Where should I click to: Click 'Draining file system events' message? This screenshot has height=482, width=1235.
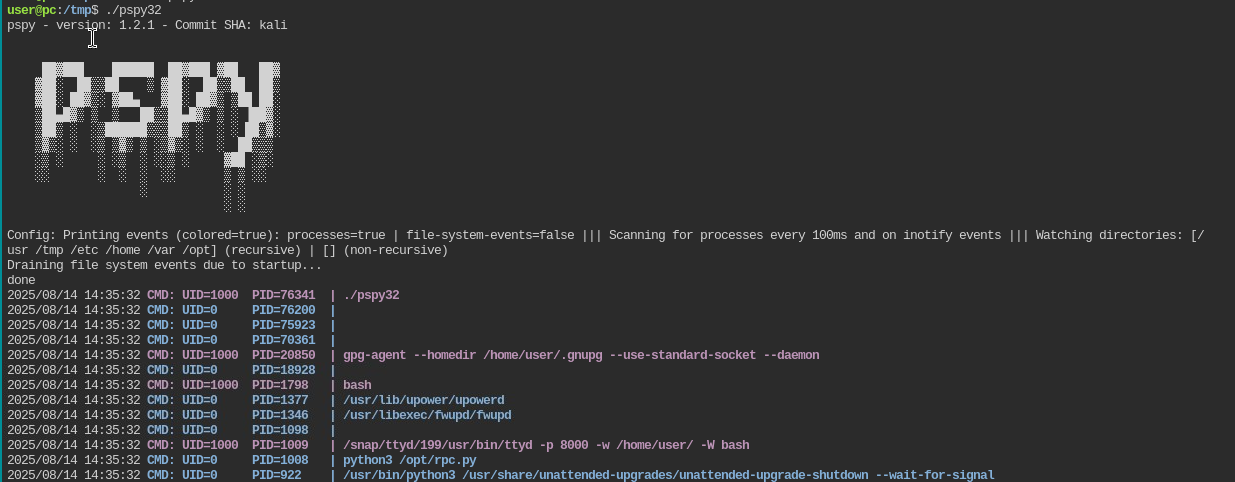point(164,265)
